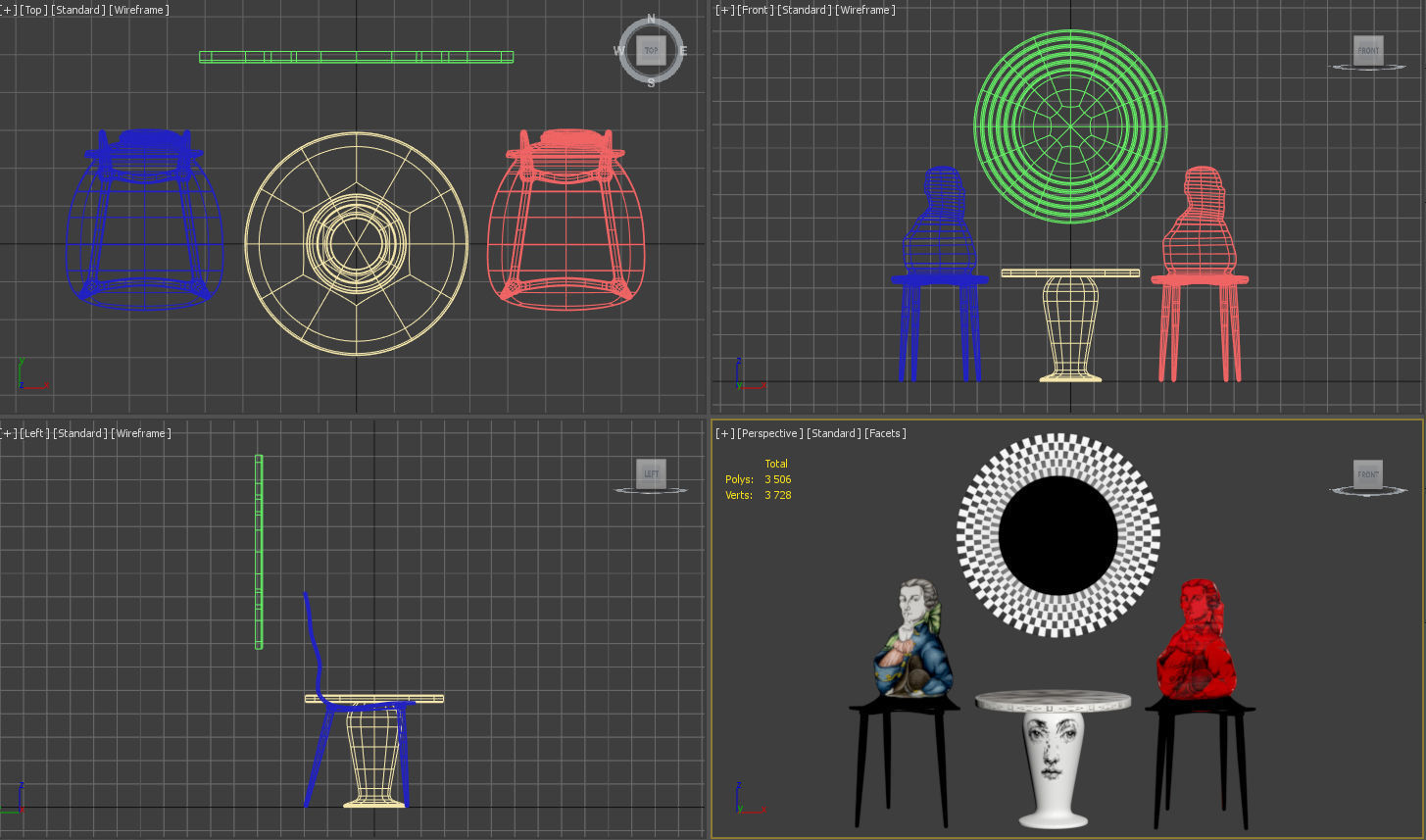This screenshot has width=1426, height=840.
Task: Open the [Wireframe] shading menu in the Front viewport
Action: click(x=865, y=10)
